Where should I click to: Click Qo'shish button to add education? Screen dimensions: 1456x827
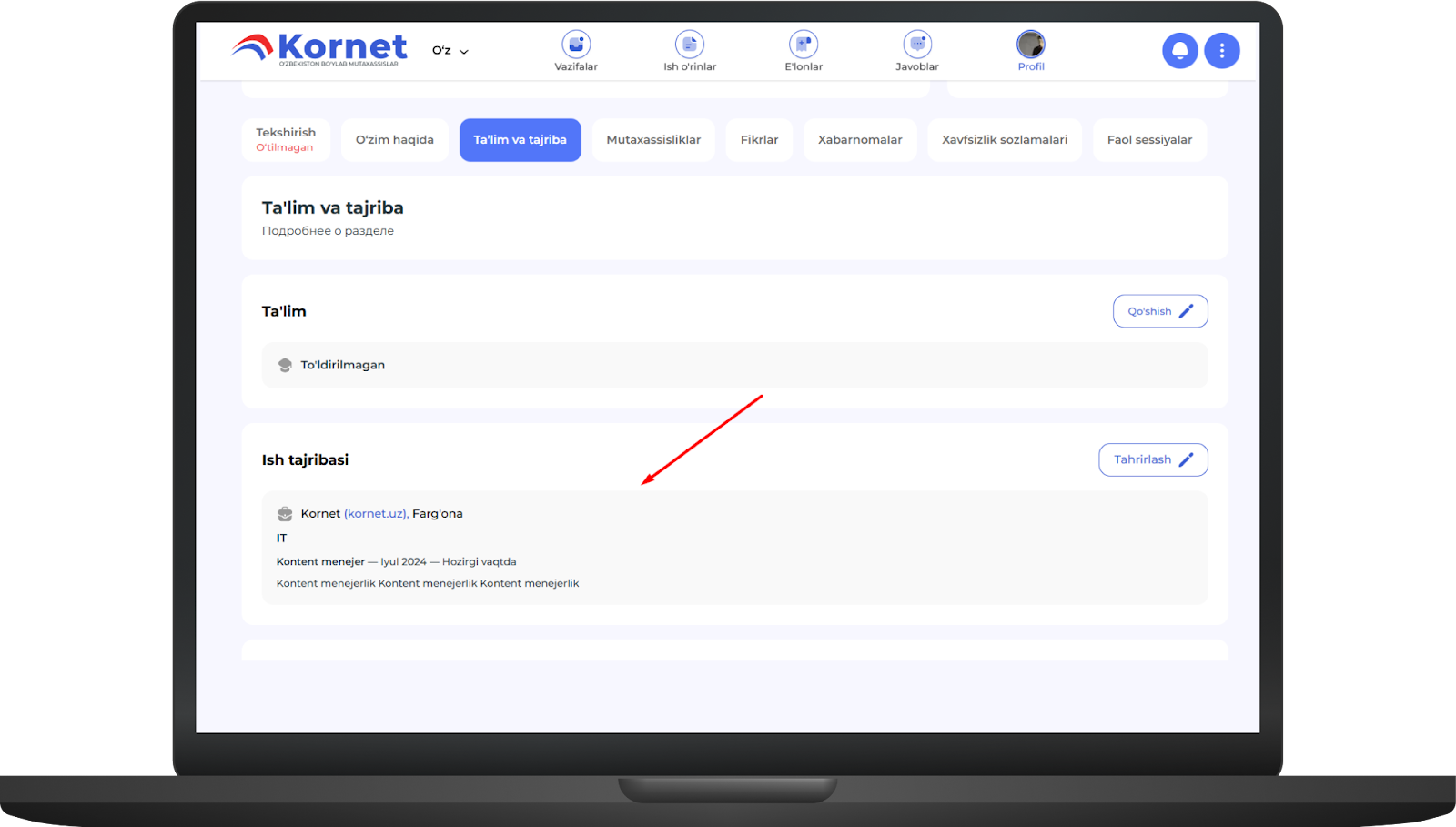1160,311
